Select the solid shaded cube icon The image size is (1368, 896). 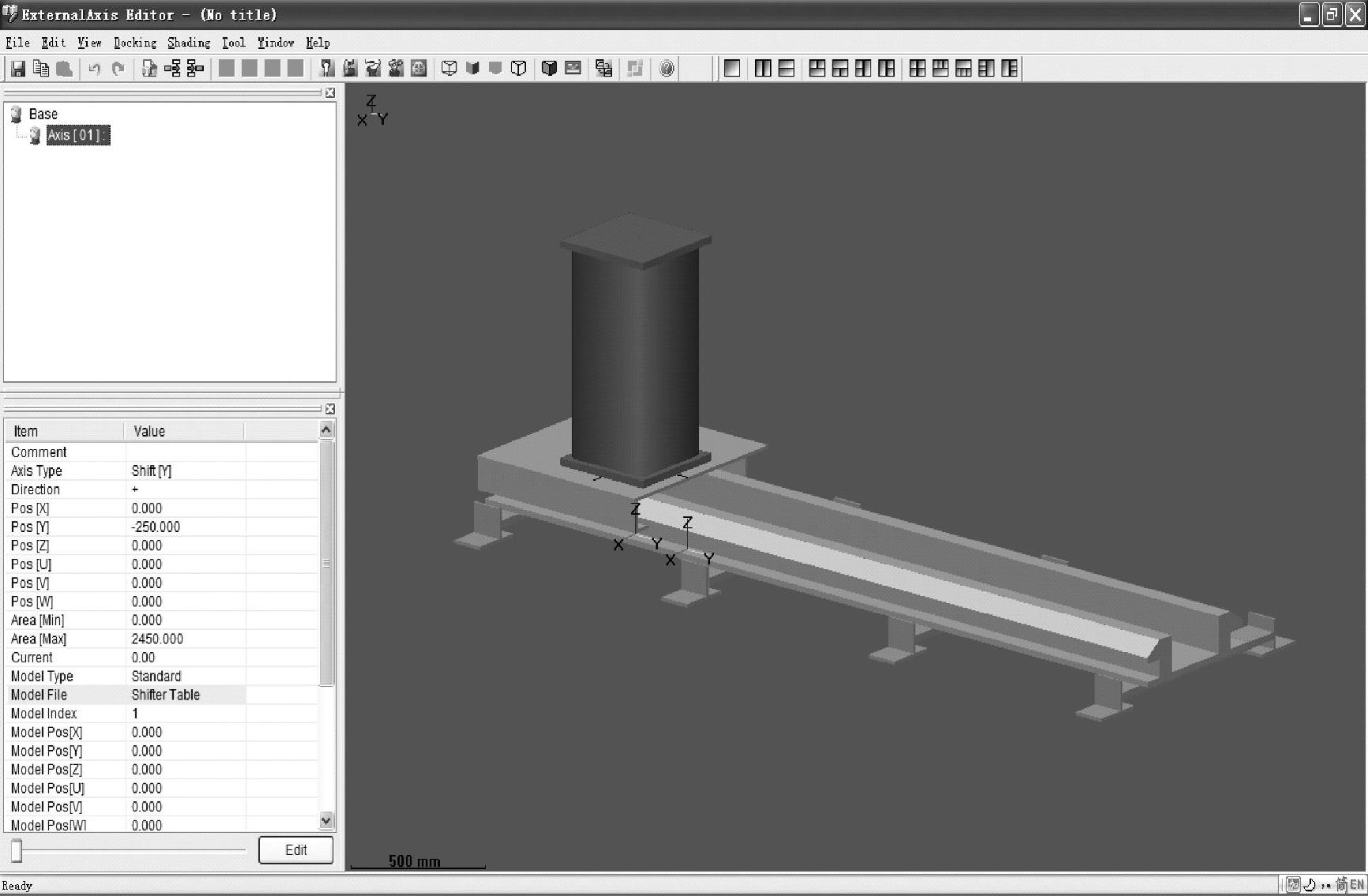(x=549, y=69)
